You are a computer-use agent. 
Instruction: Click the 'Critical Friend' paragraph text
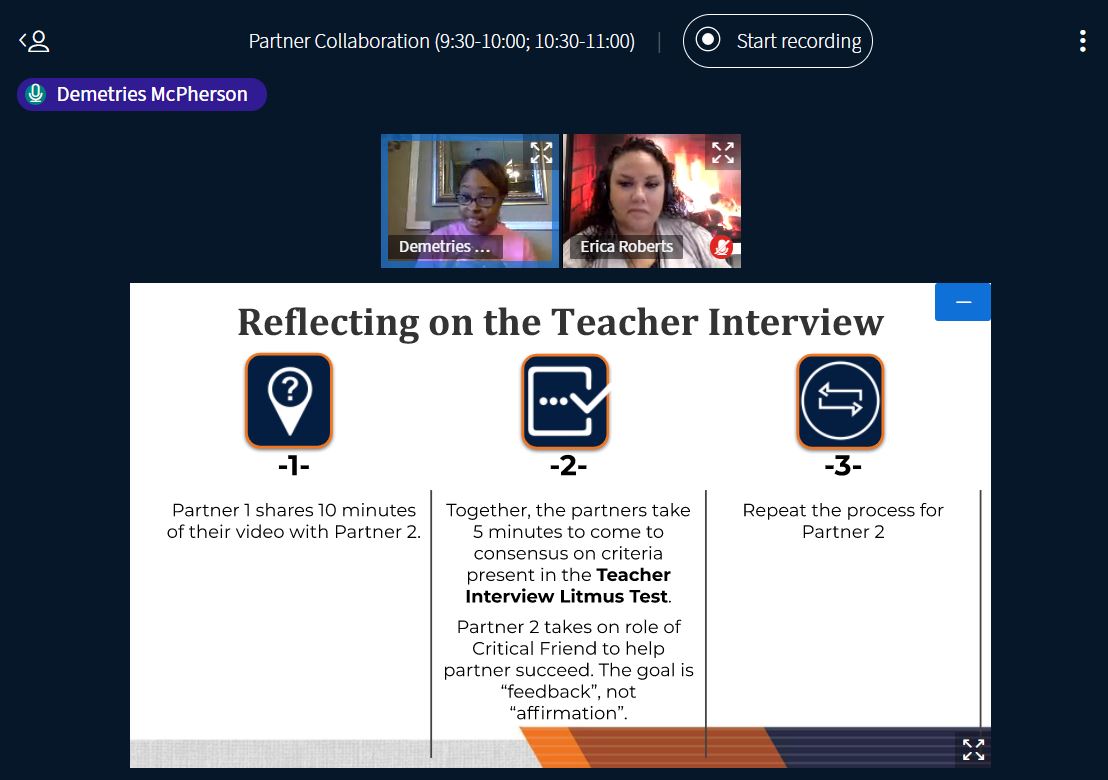point(568,670)
